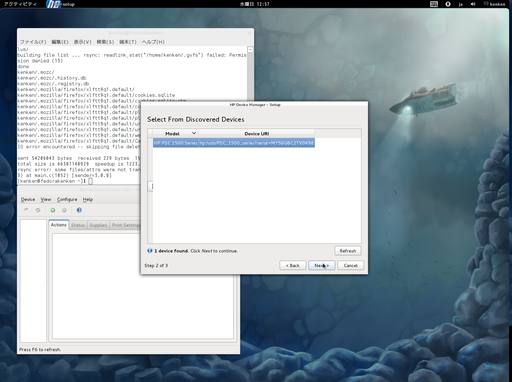Open the keyboard icon in top panel

(434, 4)
